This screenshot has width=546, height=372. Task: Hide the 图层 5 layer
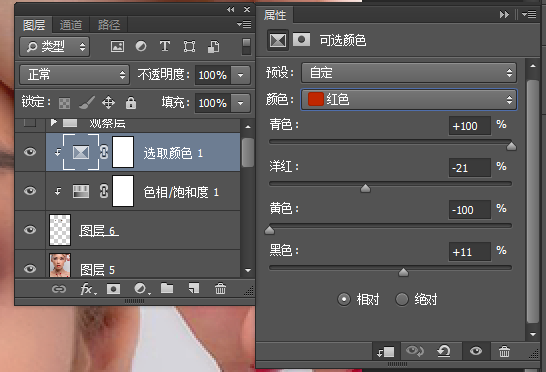[30, 269]
